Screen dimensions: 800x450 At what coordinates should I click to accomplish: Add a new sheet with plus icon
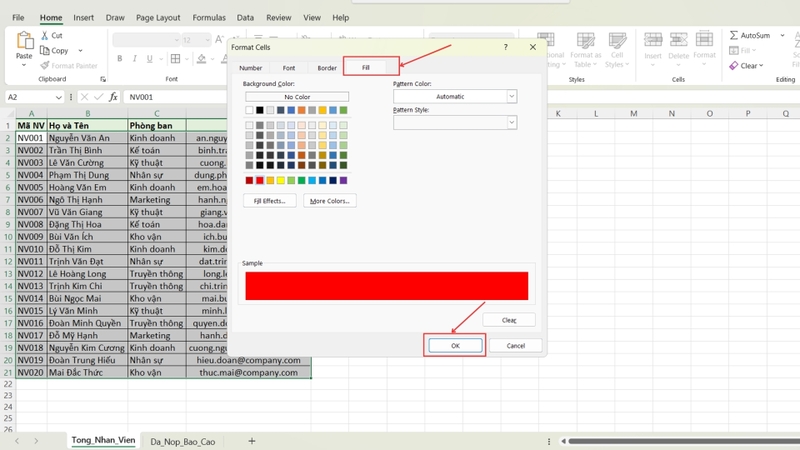(x=252, y=441)
